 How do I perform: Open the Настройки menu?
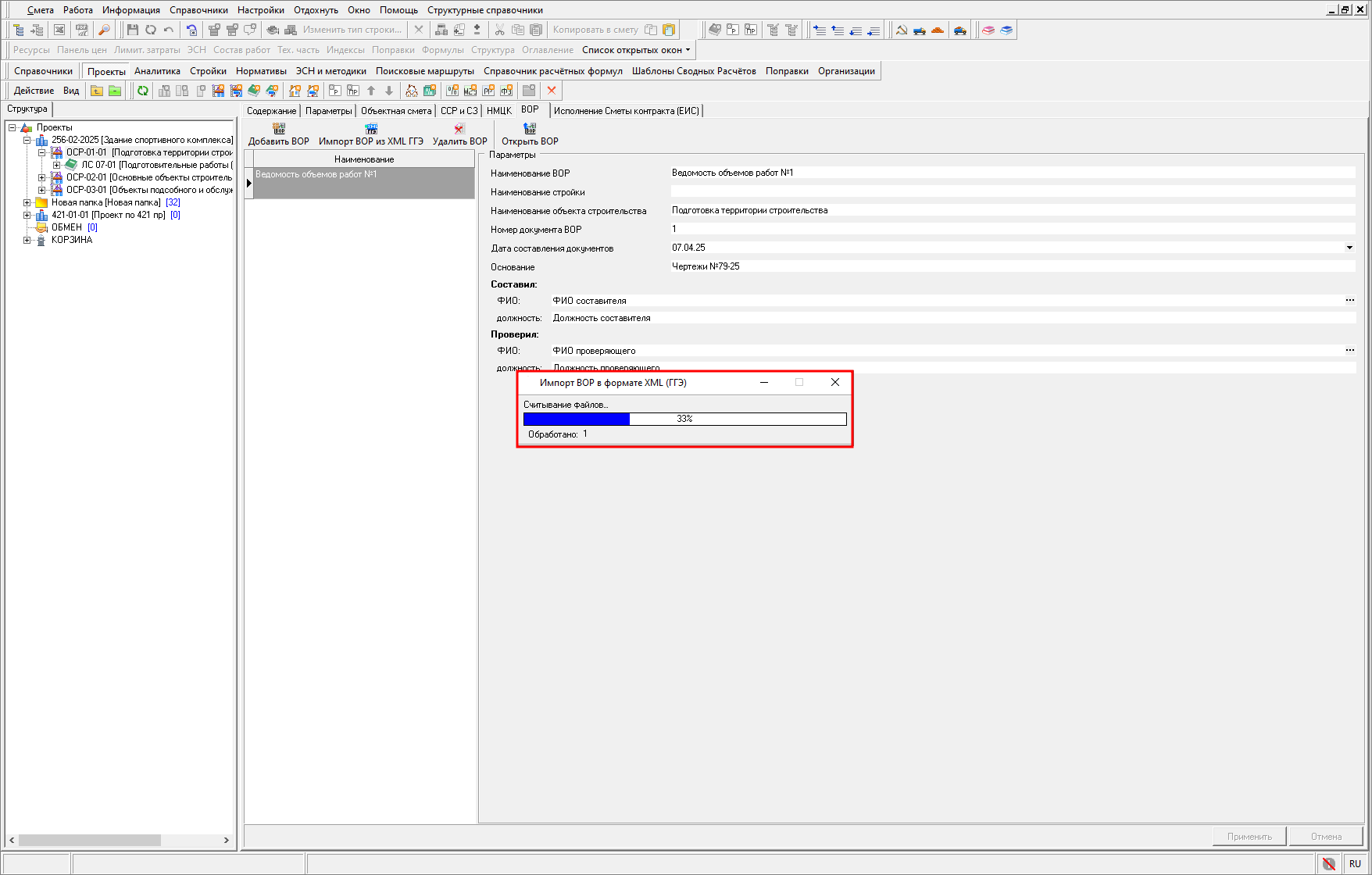[x=260, y=10]
